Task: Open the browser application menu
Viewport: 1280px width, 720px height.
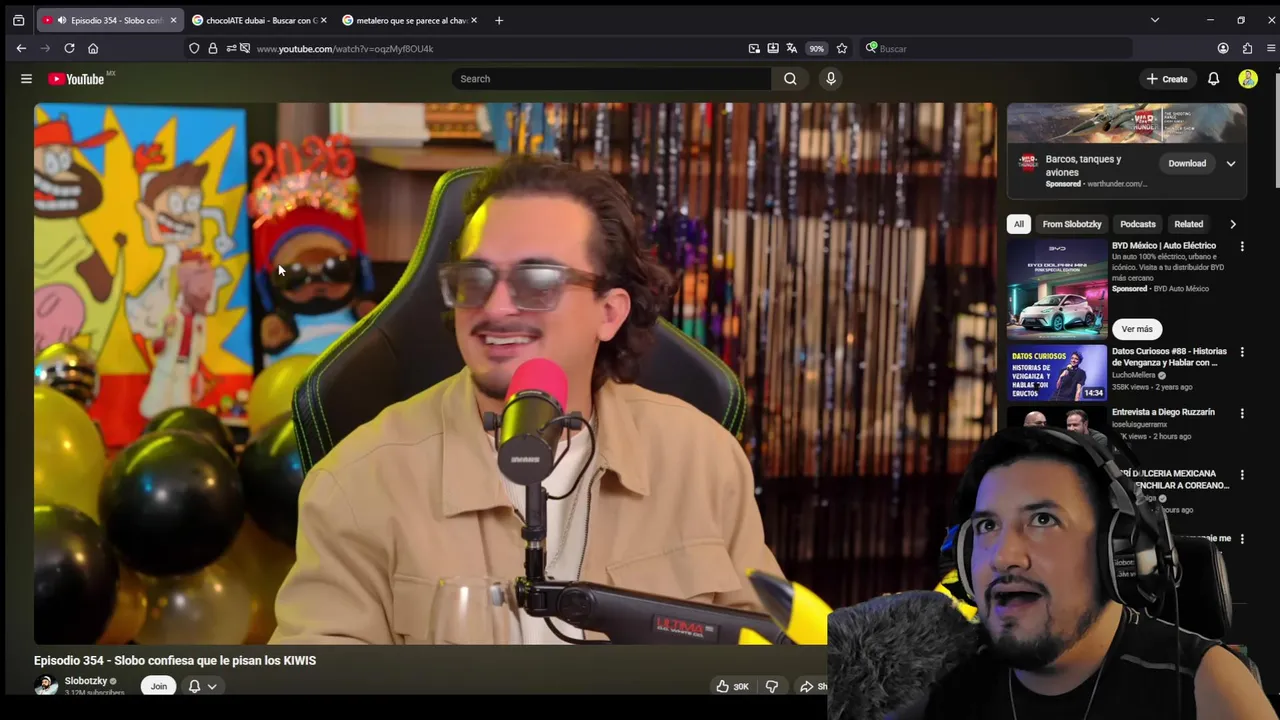Action: pos(1271,48)
